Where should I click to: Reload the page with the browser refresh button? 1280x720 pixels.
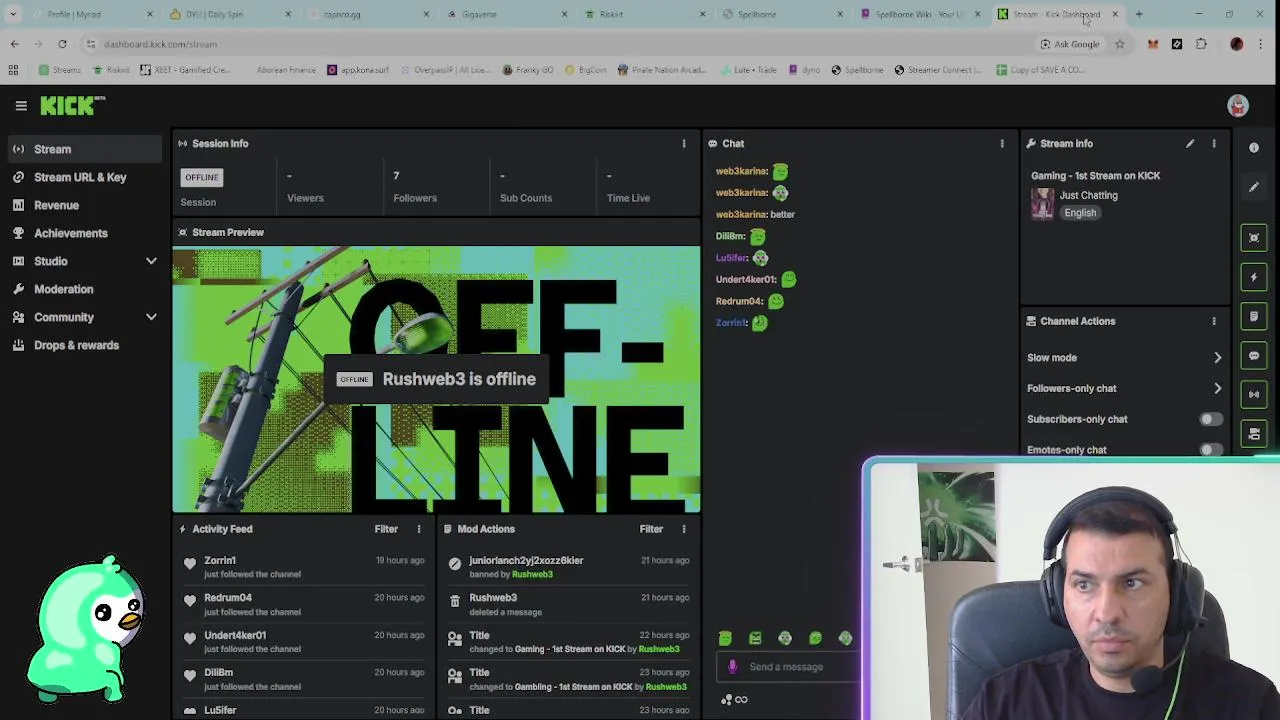pos(62,44)
